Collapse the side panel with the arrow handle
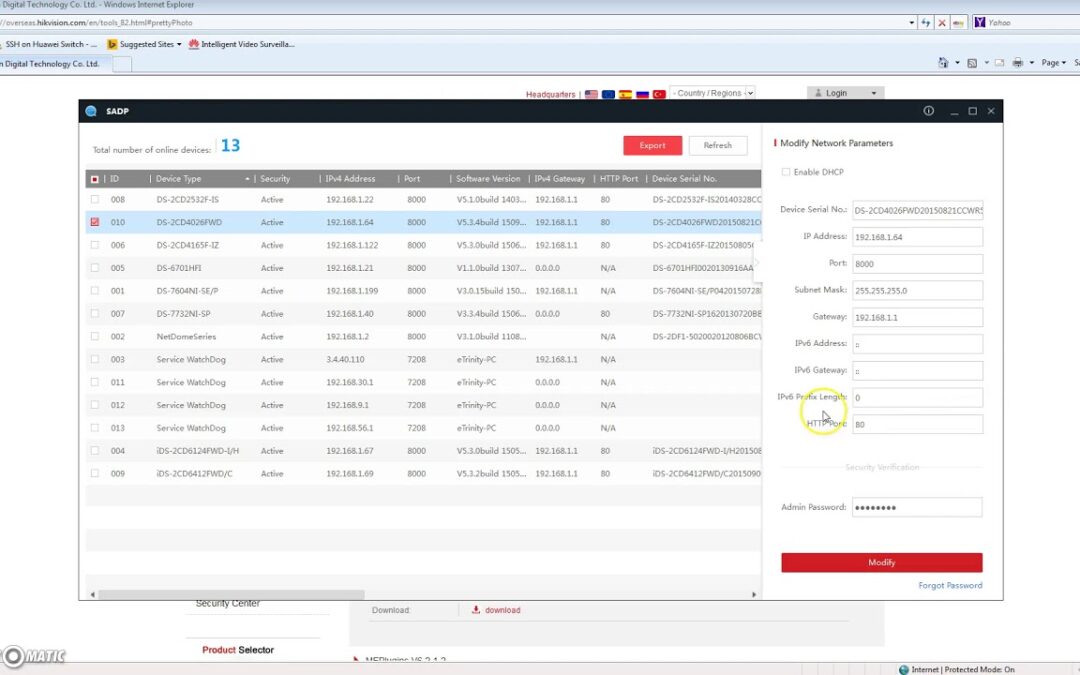Screen dimensions: 1080x675 (x=756, y=262)
